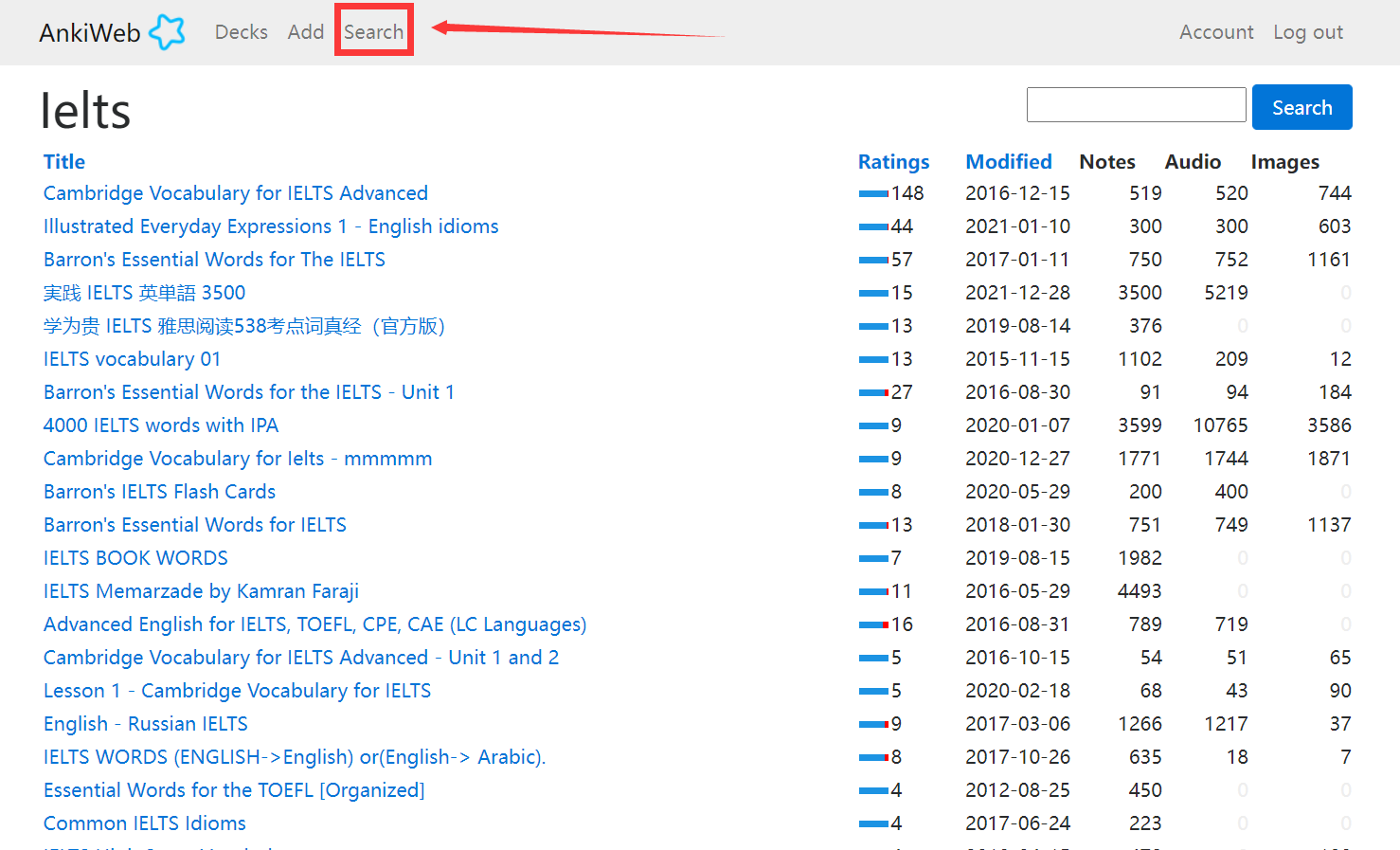This screenshot has height=850, width=1400.
Task: Open Cambridge Vocabulary Advanced Unit 1 and 2
Action: [301, 658]
